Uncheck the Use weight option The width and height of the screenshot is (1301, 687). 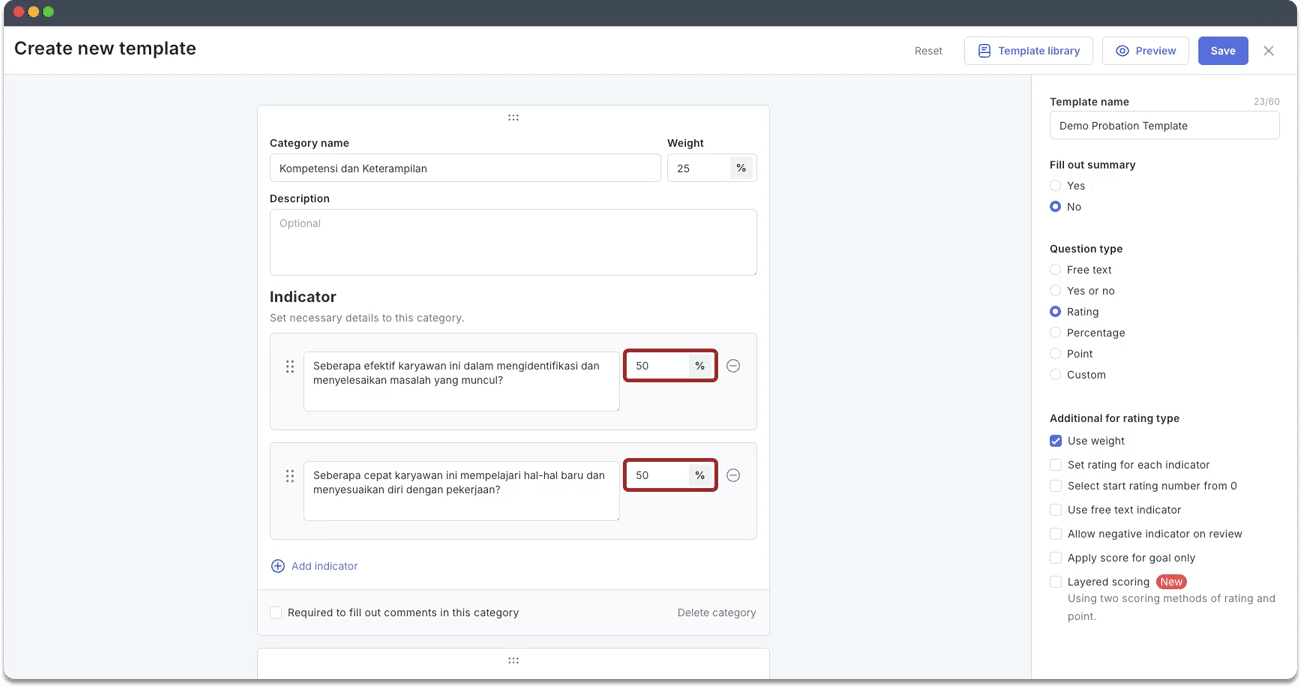pos(1055,441)
